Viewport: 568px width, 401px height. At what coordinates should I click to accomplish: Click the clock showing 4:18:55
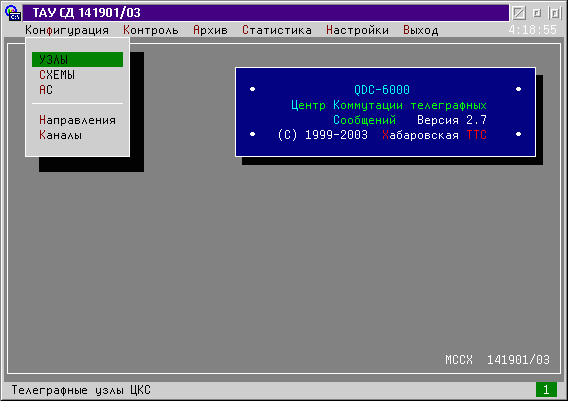532,30
